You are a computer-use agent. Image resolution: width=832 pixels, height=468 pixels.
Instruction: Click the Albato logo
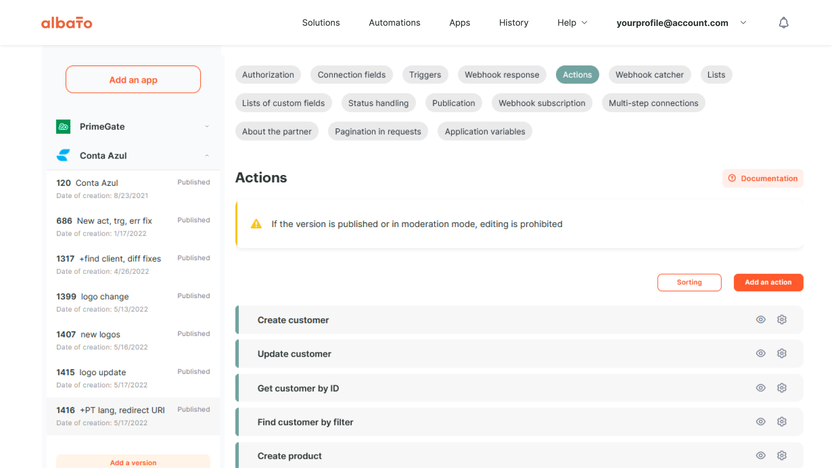66,22
